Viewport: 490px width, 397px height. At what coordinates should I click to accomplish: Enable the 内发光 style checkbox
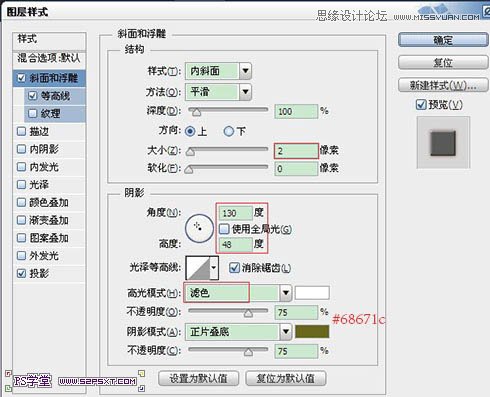click(21, 167)
